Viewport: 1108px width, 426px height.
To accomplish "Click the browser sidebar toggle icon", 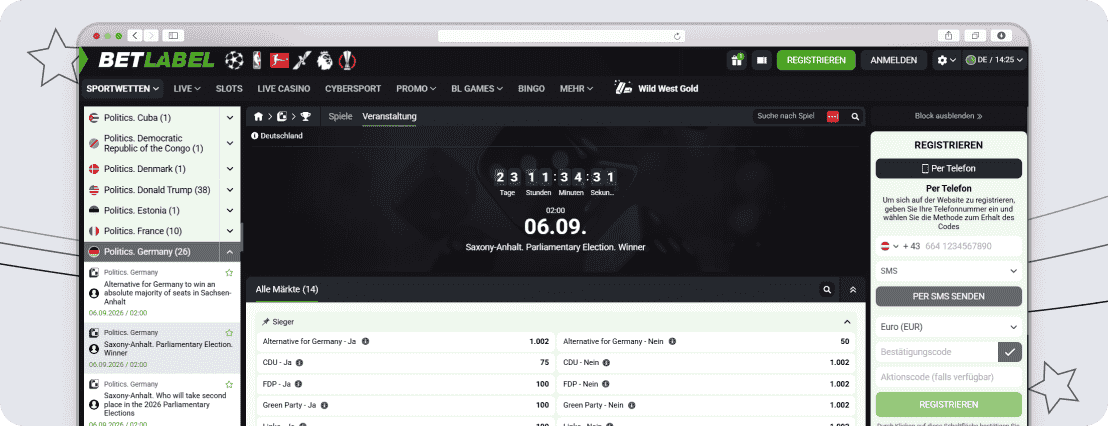I will tap(173, 35).
